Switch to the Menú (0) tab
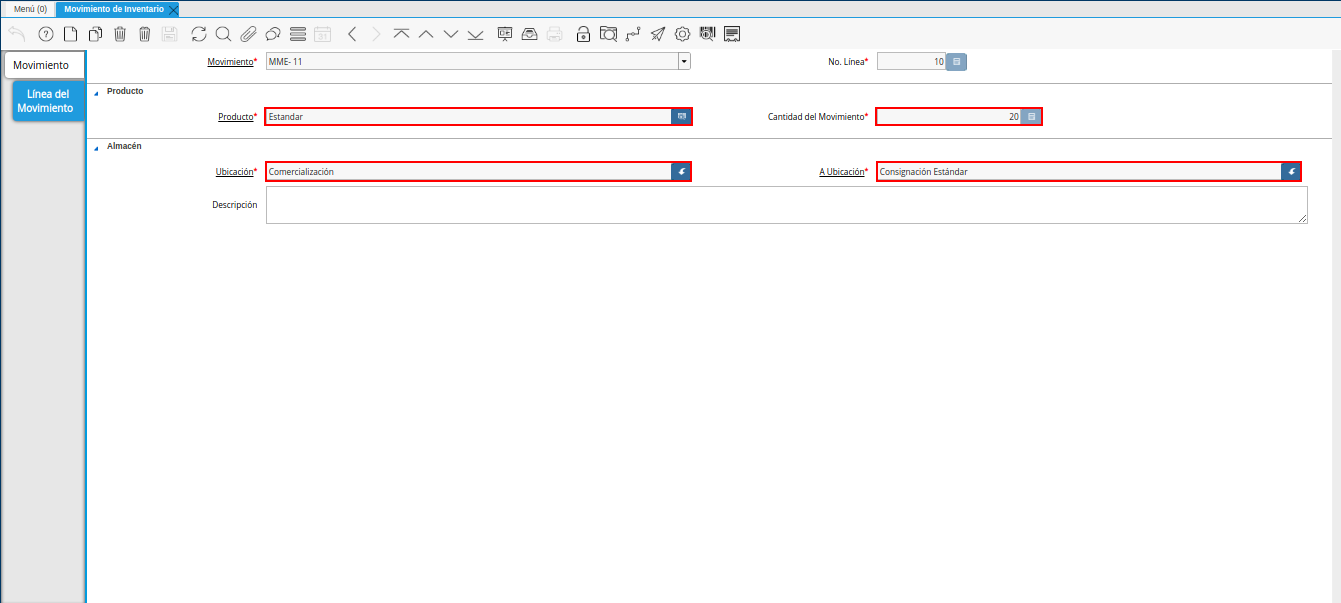The width and height of the screenshot is (1341, 603). (x=30, y=9)
